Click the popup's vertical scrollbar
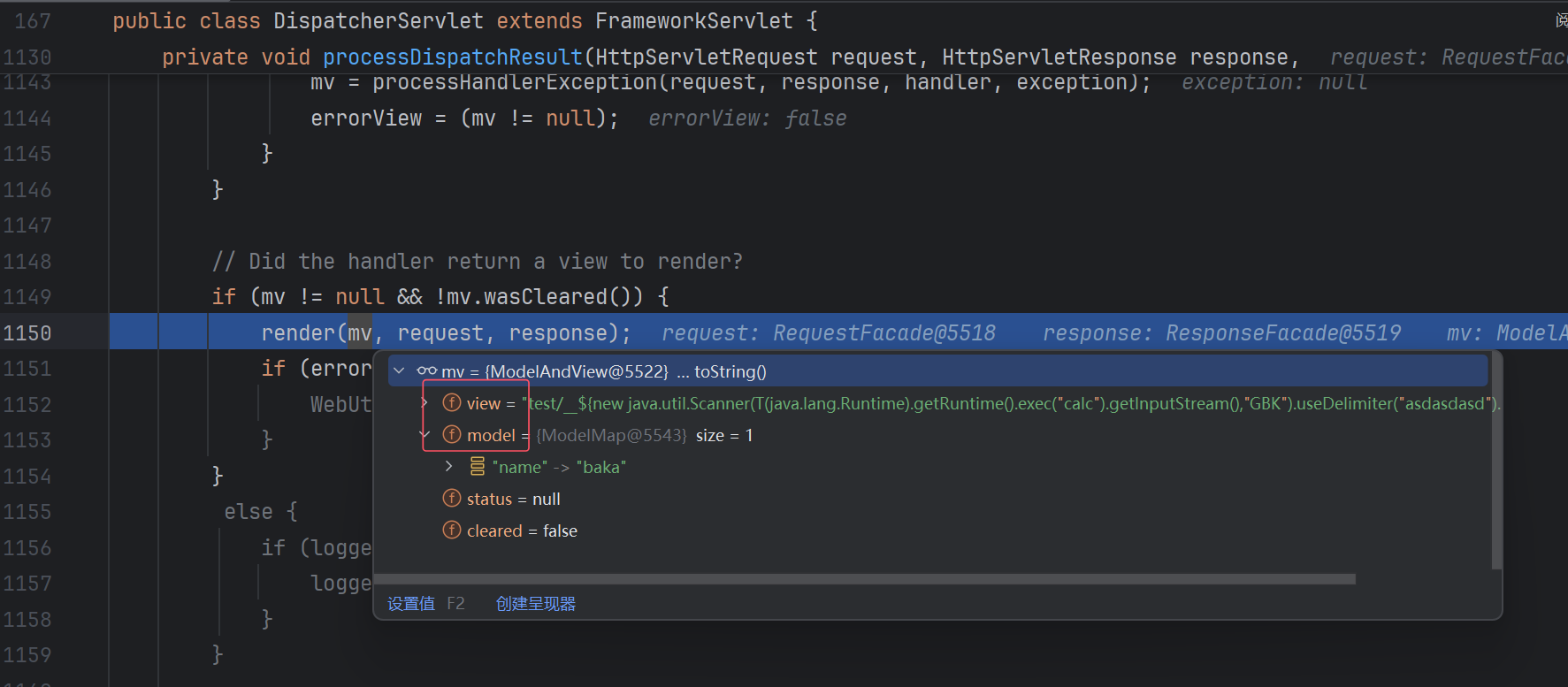 [x=1496, y=460]
